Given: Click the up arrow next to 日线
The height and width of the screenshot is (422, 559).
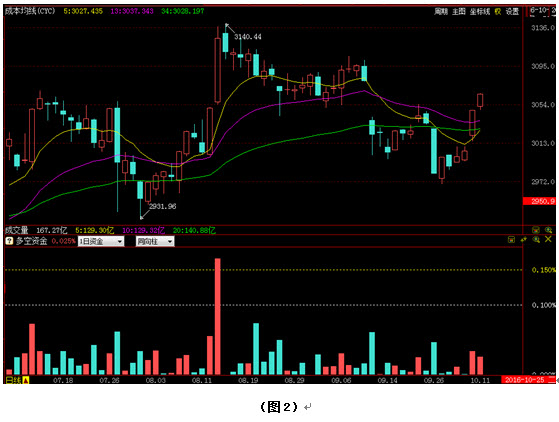Looking at the screenshot, I should click(26, 380).
